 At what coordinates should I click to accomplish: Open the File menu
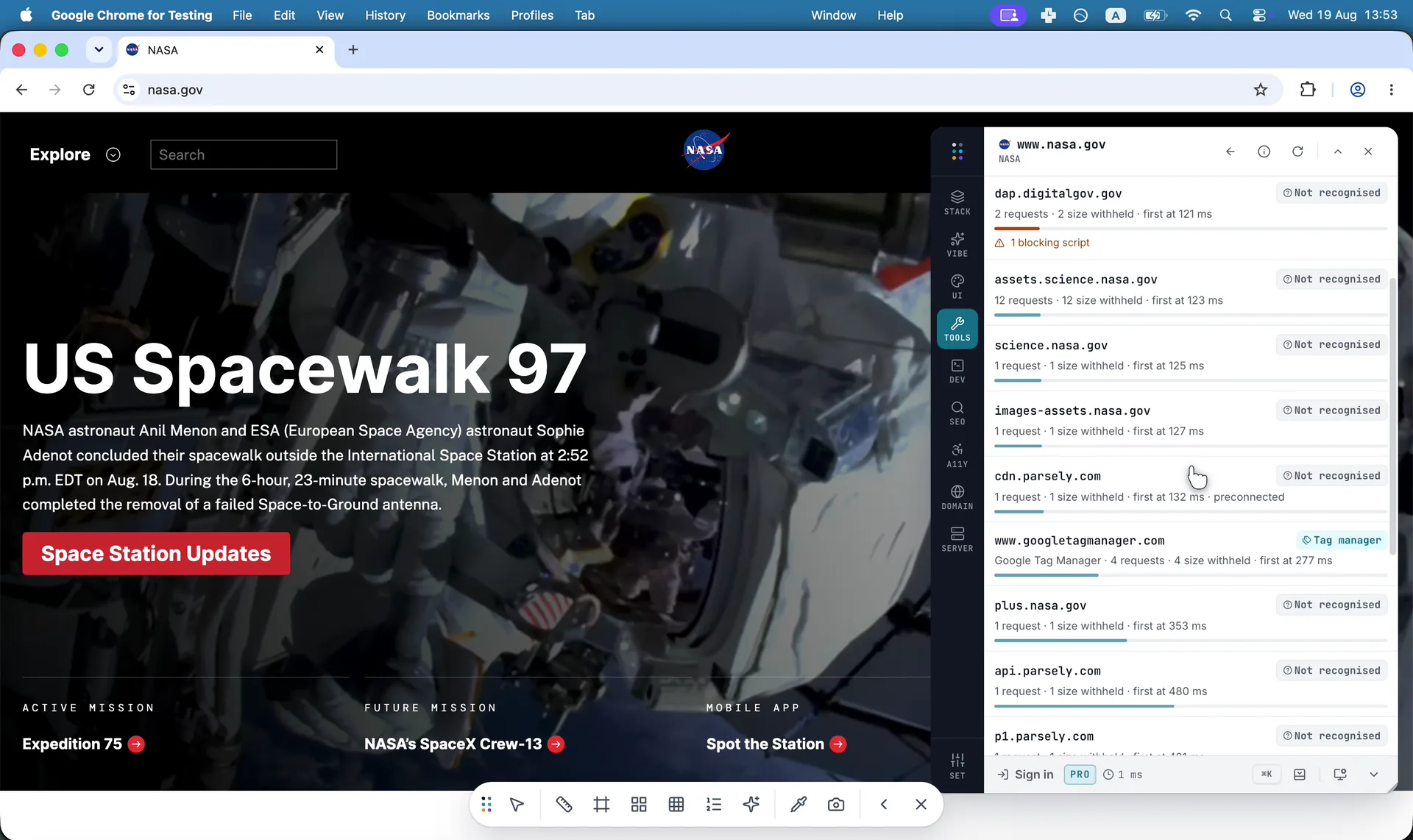click(242, 15)
